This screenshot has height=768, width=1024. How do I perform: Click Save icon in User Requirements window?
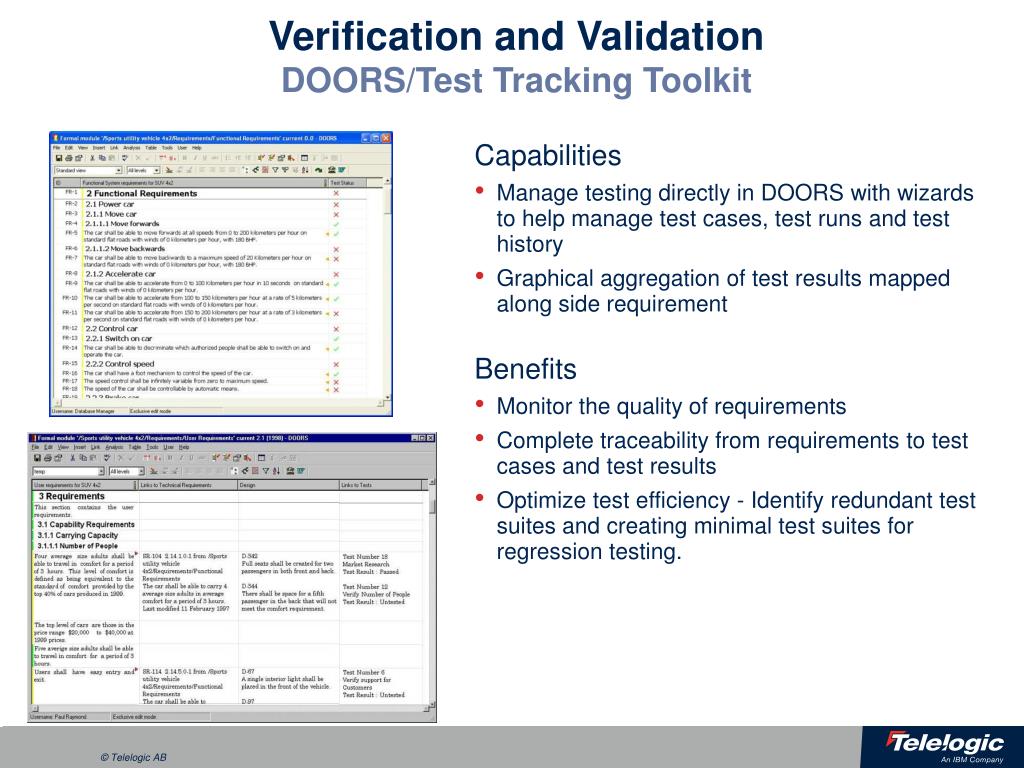37,458
